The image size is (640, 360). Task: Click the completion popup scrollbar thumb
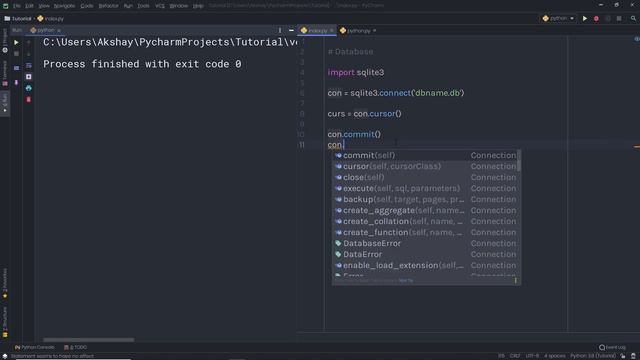click(x=519, y=161)
